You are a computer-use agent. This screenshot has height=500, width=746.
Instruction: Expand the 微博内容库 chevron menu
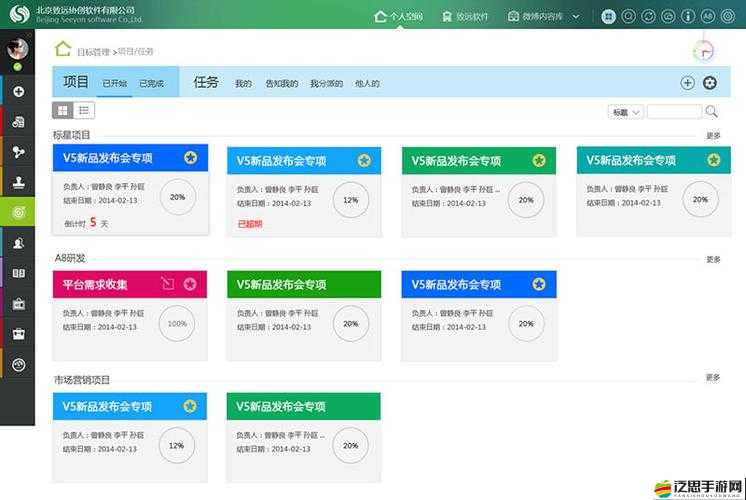pyautogui.click(x=576, y=17)
